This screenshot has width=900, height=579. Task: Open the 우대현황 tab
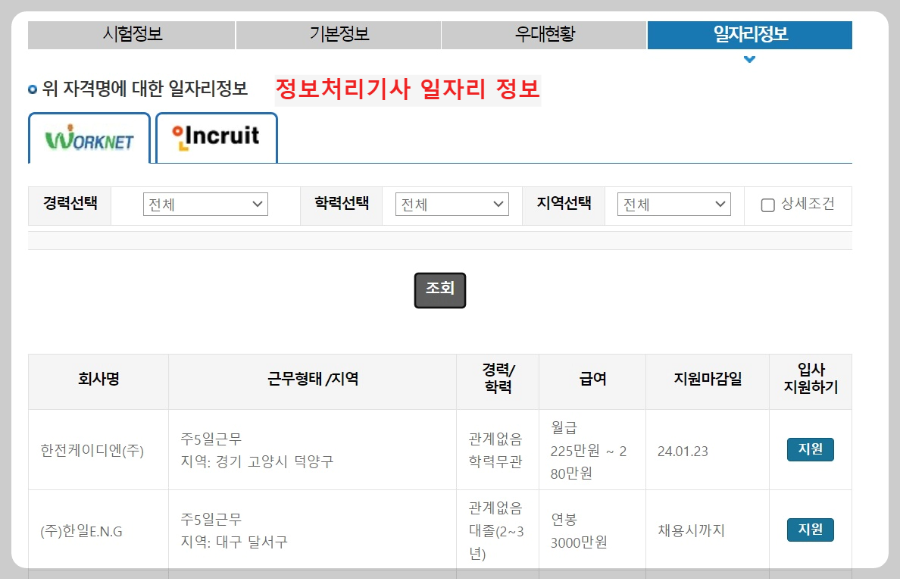[x=545, y=34]
